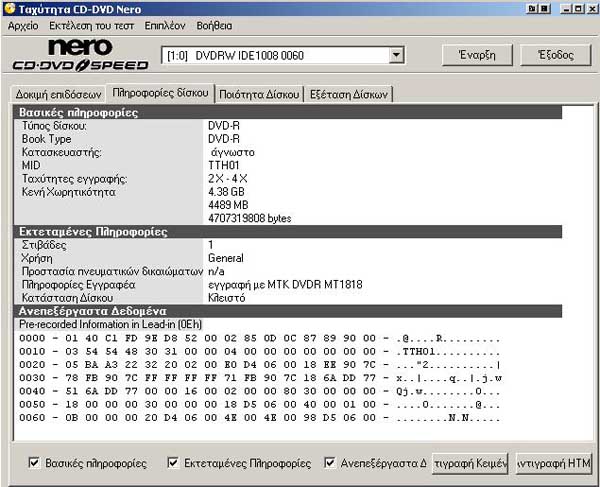The width and height of the screenshot is (600, 487).
Task: Click the Έξοδος button
Action: click(556, 55)
